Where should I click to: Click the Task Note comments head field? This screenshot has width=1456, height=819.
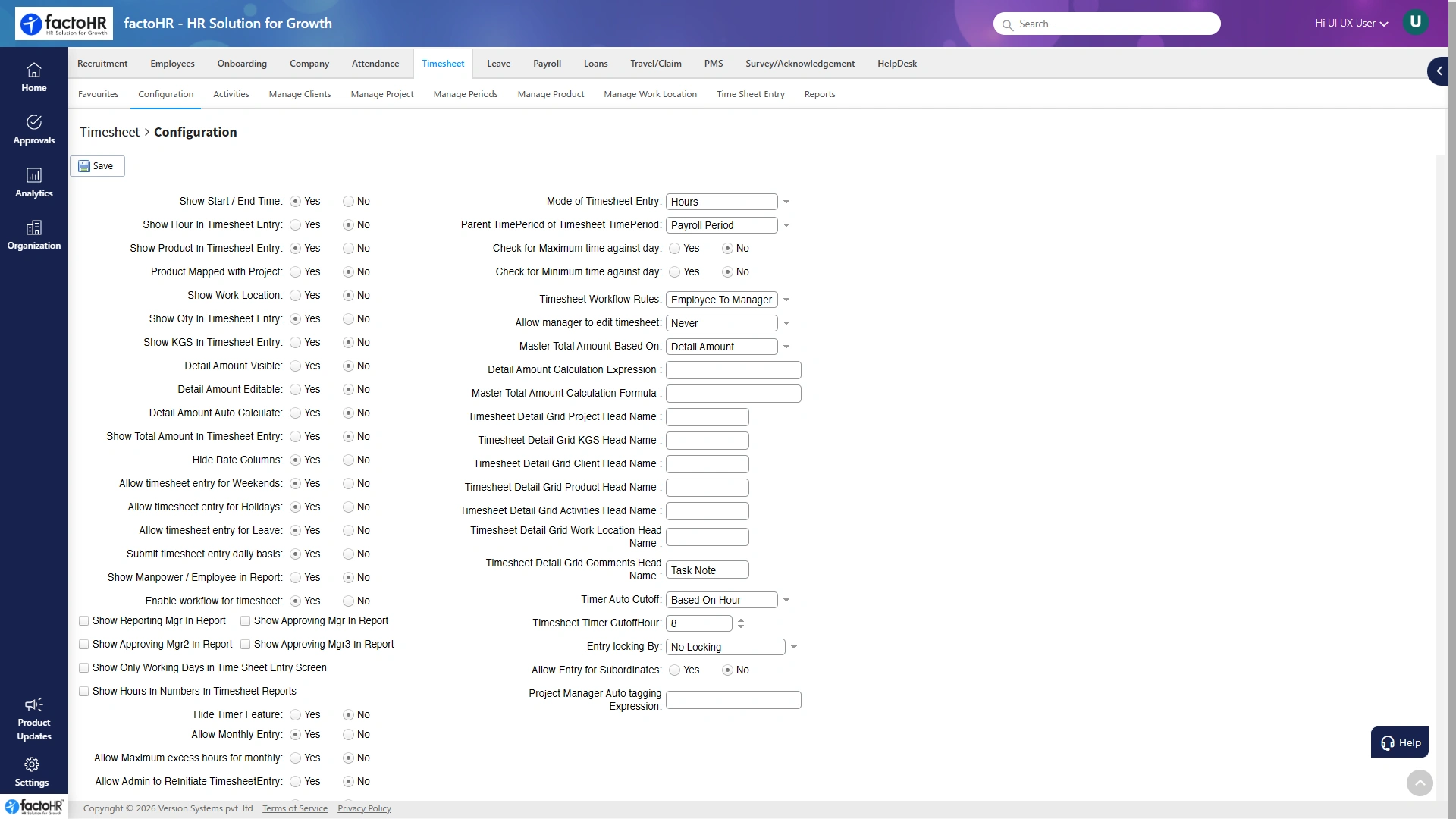708,570
